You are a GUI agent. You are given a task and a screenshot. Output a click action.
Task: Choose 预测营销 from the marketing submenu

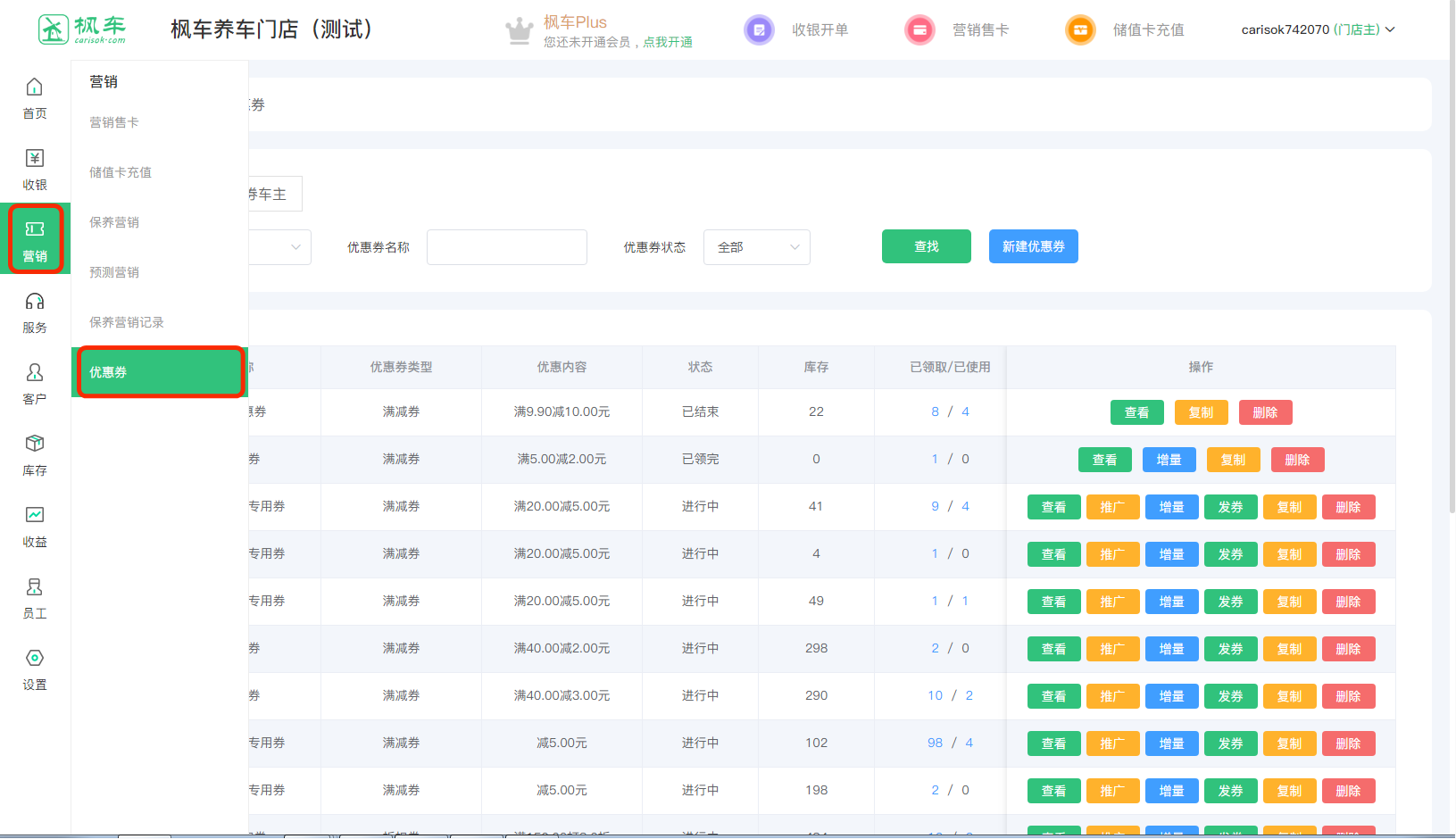tap(114, 272)
